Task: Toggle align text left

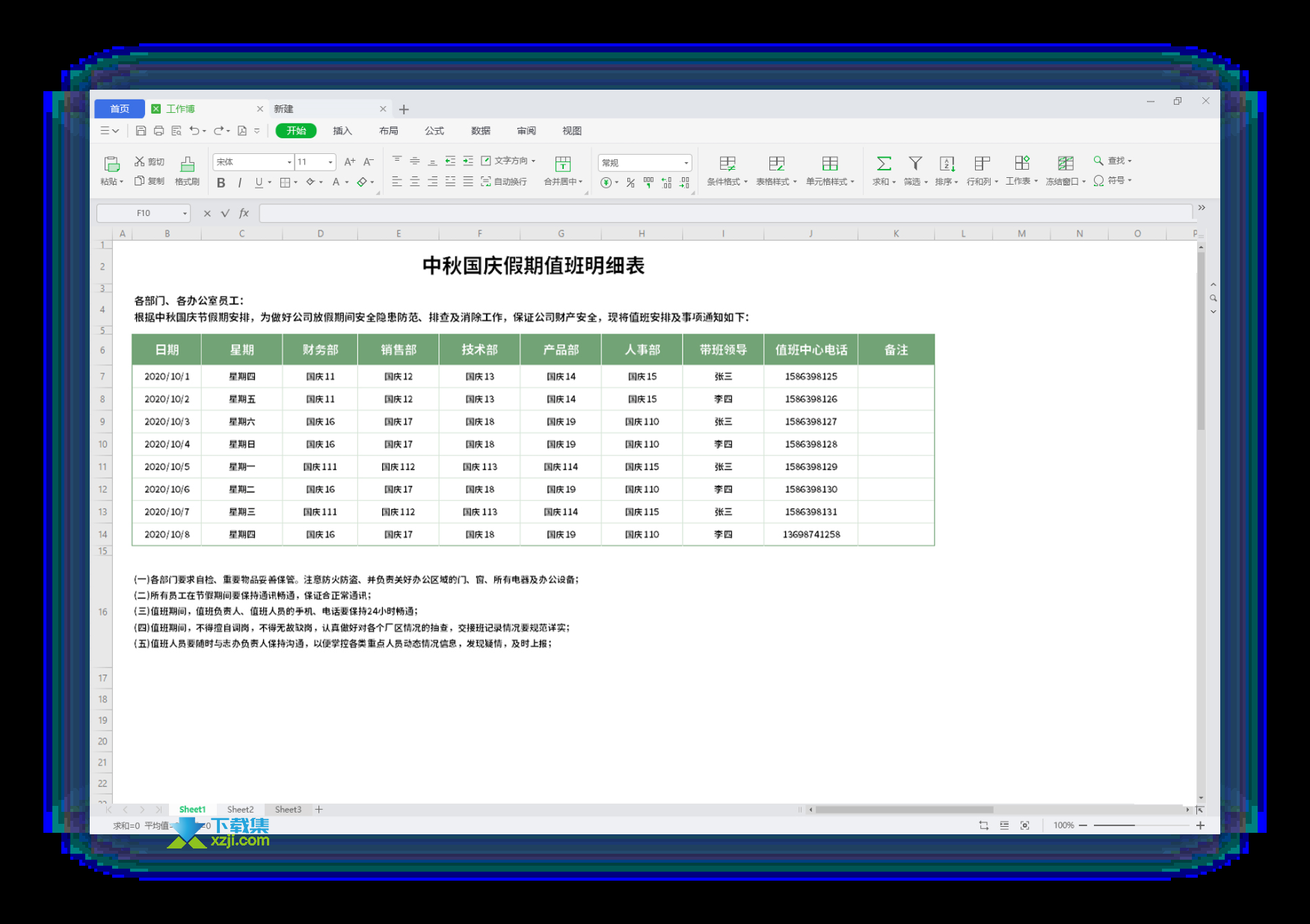Action: pyautogui.click(x=396, y=182)
